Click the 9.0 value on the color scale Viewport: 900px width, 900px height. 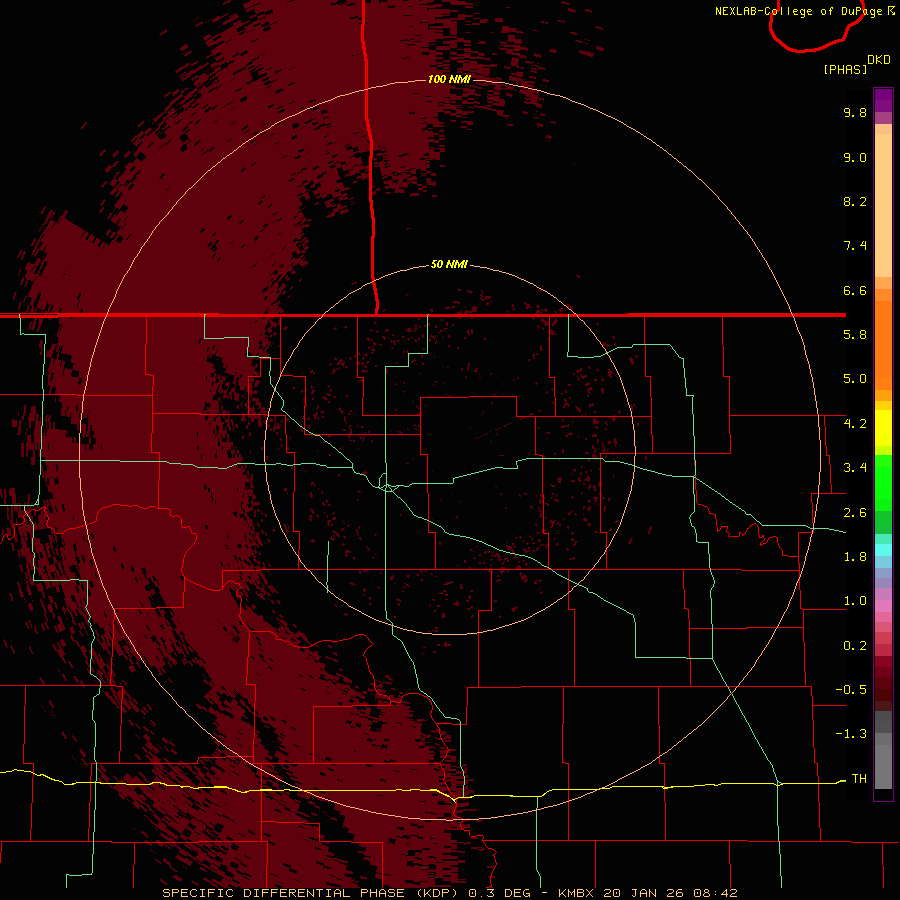pos(855,157)
